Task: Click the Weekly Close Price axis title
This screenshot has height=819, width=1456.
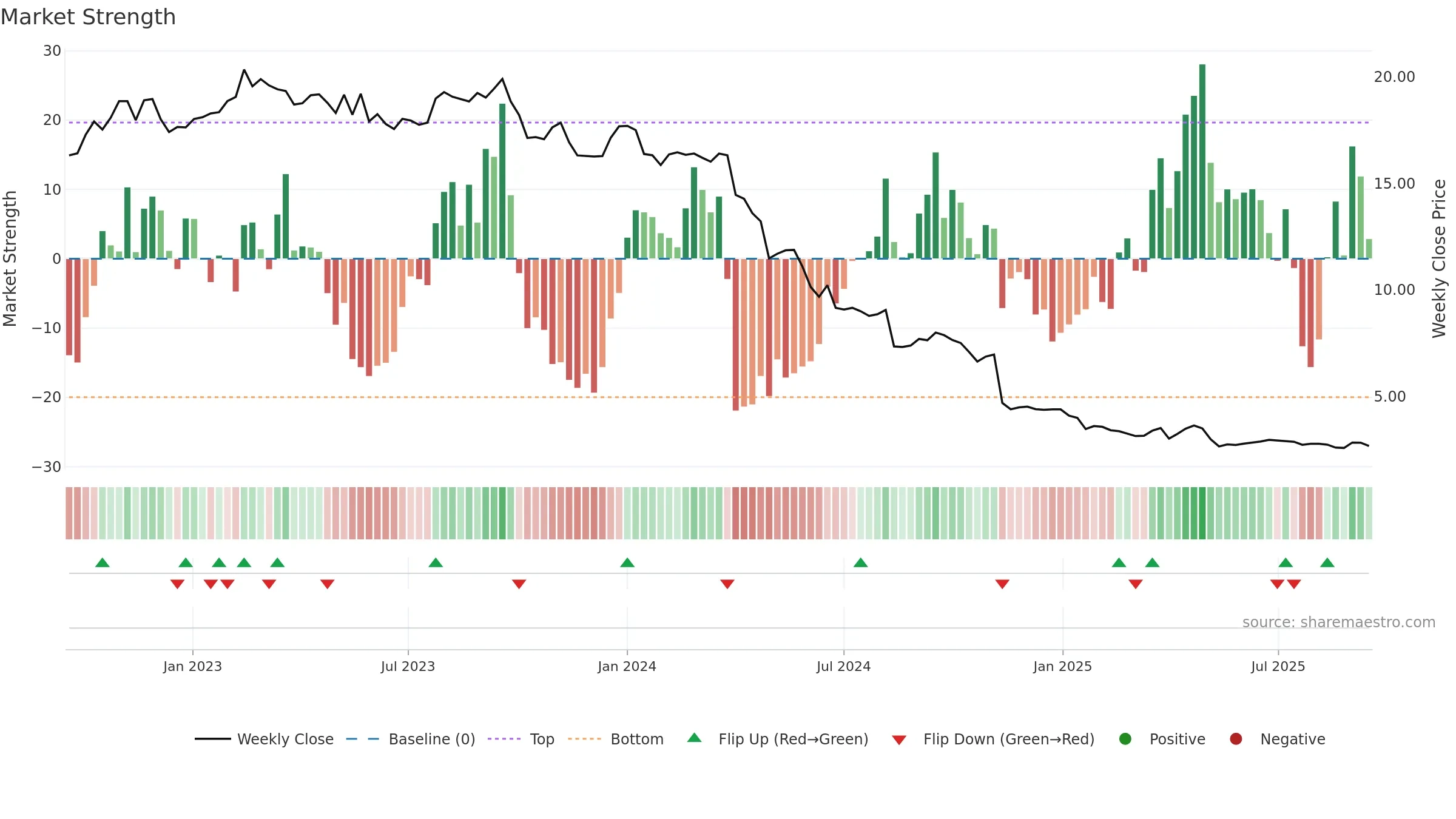Action: pyautogui.click(x=1439, y=258)
